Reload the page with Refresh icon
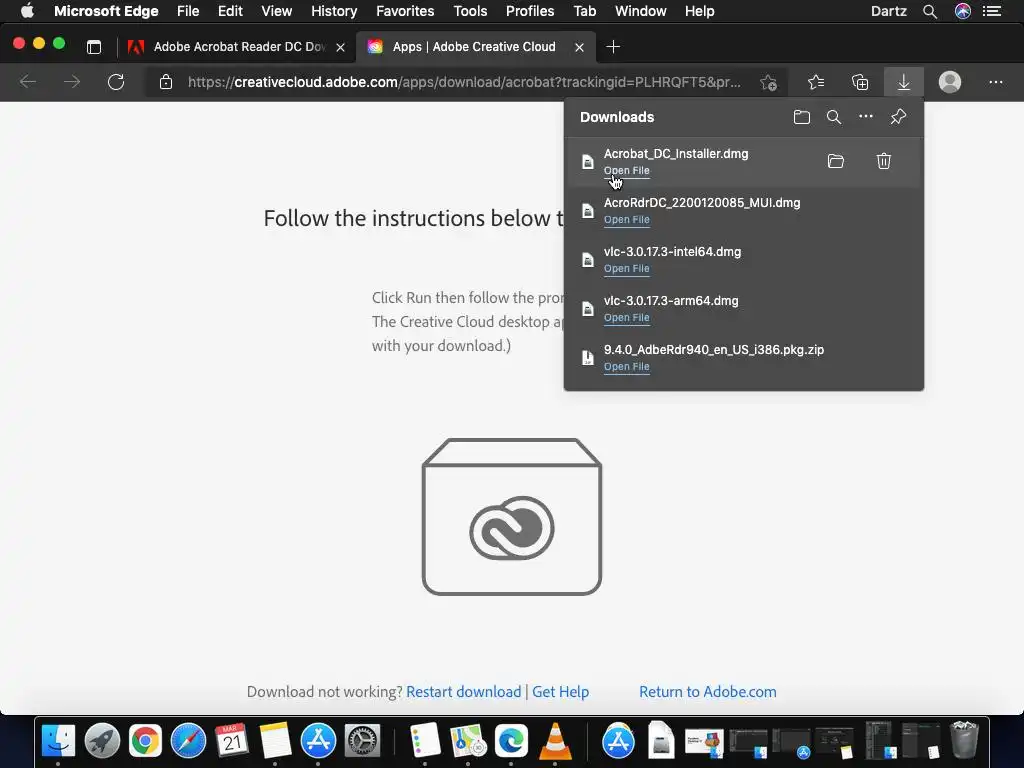This screenshot has width=1024, height=768. point(116,82)
